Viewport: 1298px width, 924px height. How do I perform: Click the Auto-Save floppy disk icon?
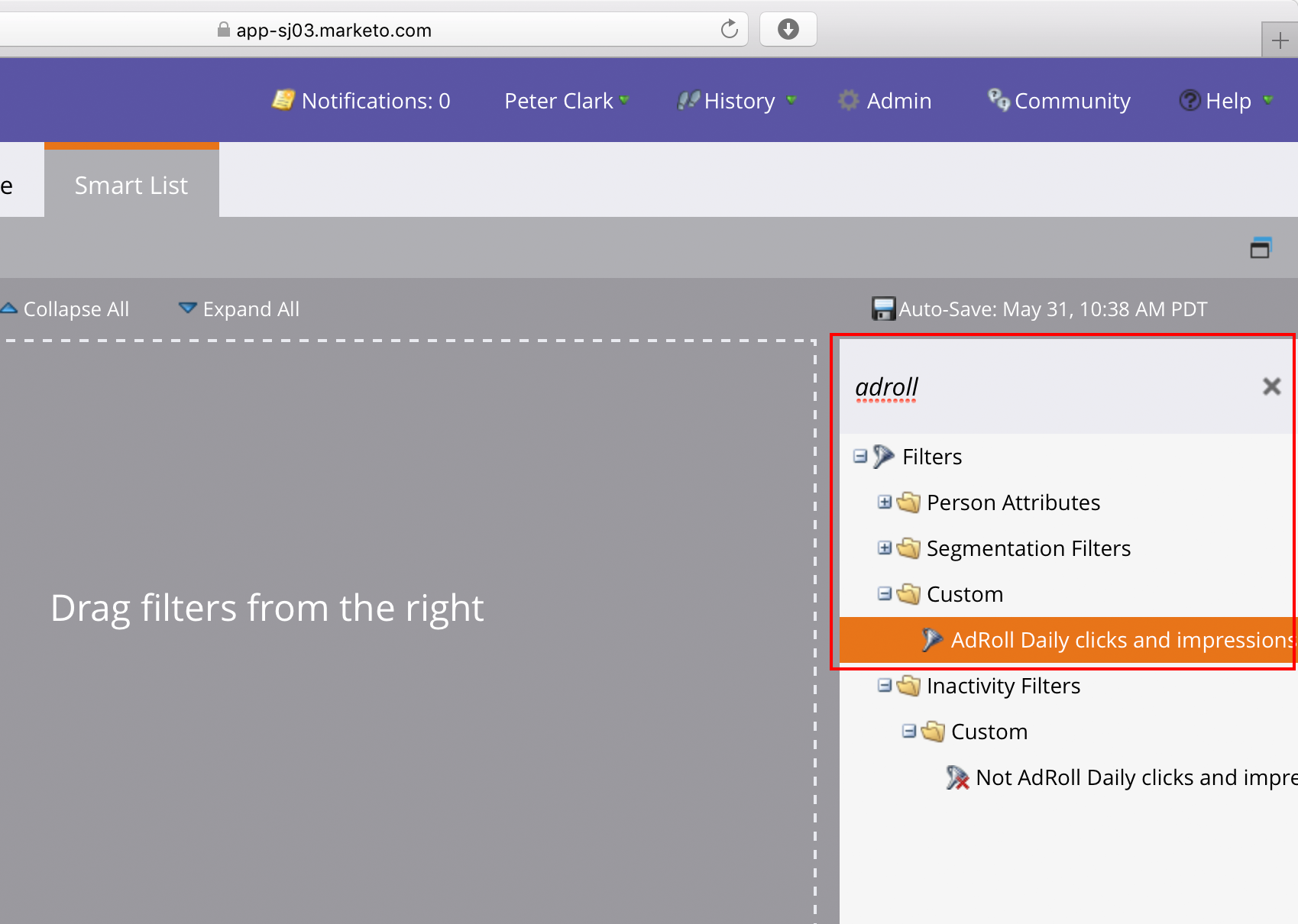(x=884, y=309)
